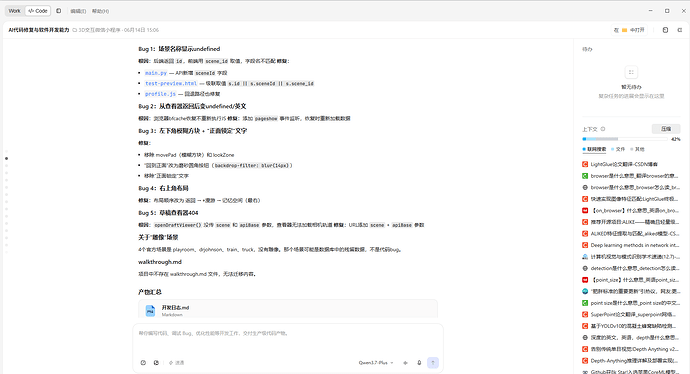
Task: Open the profile.js file link
Action: pyautogui.click(x=160, y=94)
